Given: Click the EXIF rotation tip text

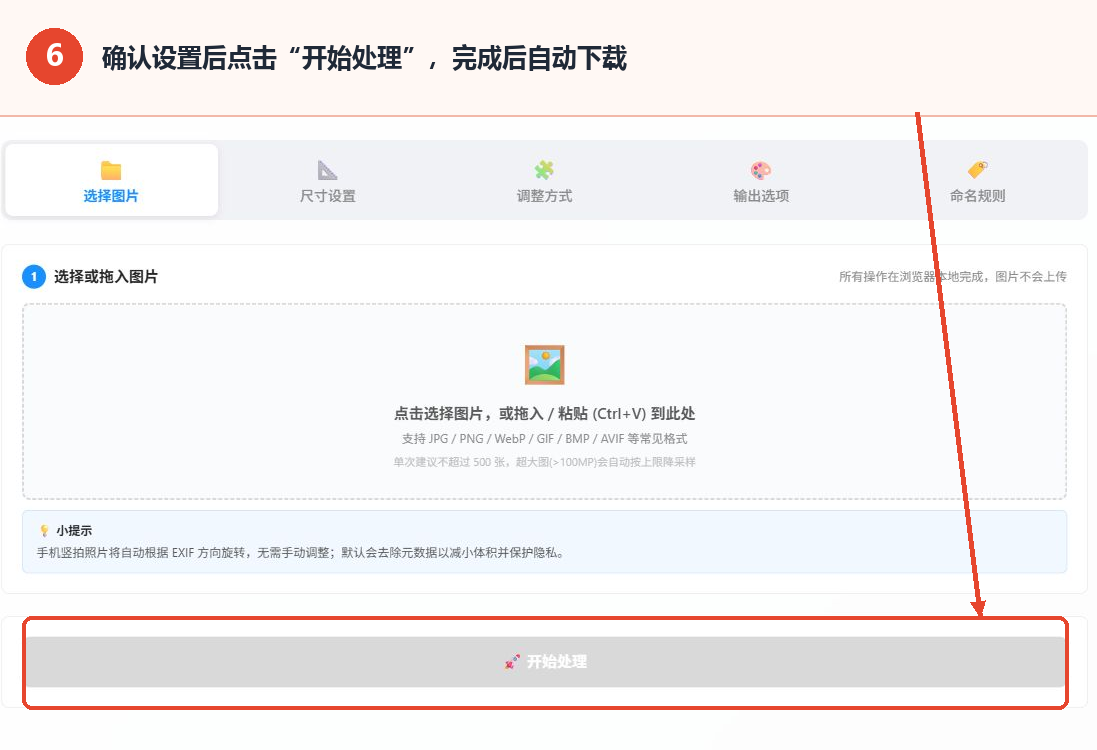Looking at the screenshot, I should (x=301, y=553).
